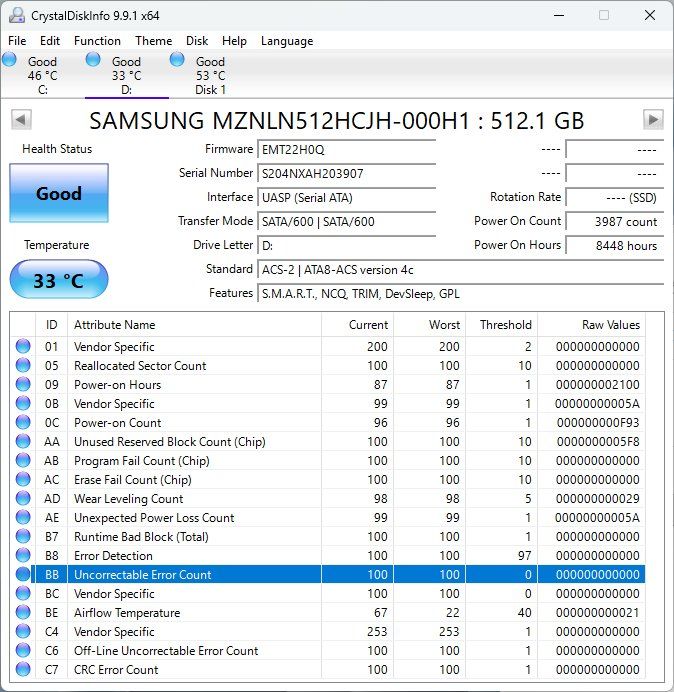Switch to the Disk 1 tab at 53 °C
Viewport: 674px width, 692px height.
[210, 75]
